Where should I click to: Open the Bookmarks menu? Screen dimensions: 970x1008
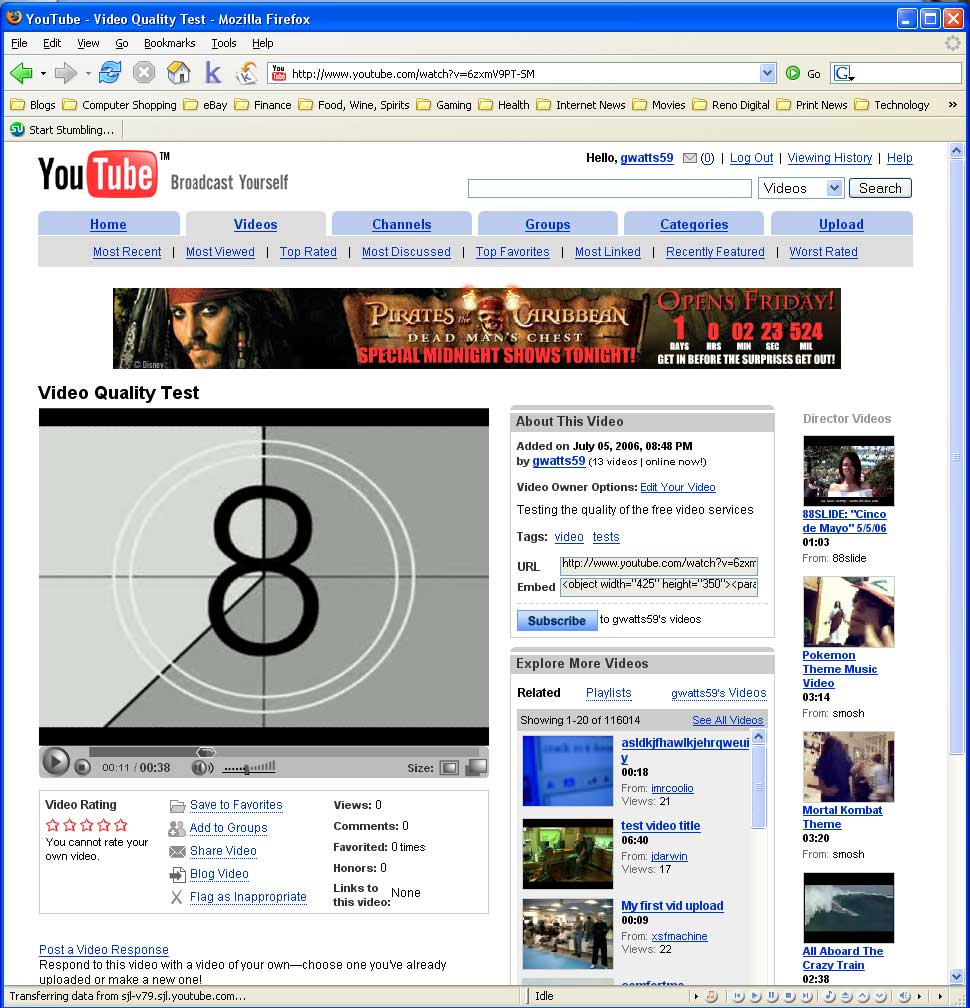pos(170,43)
